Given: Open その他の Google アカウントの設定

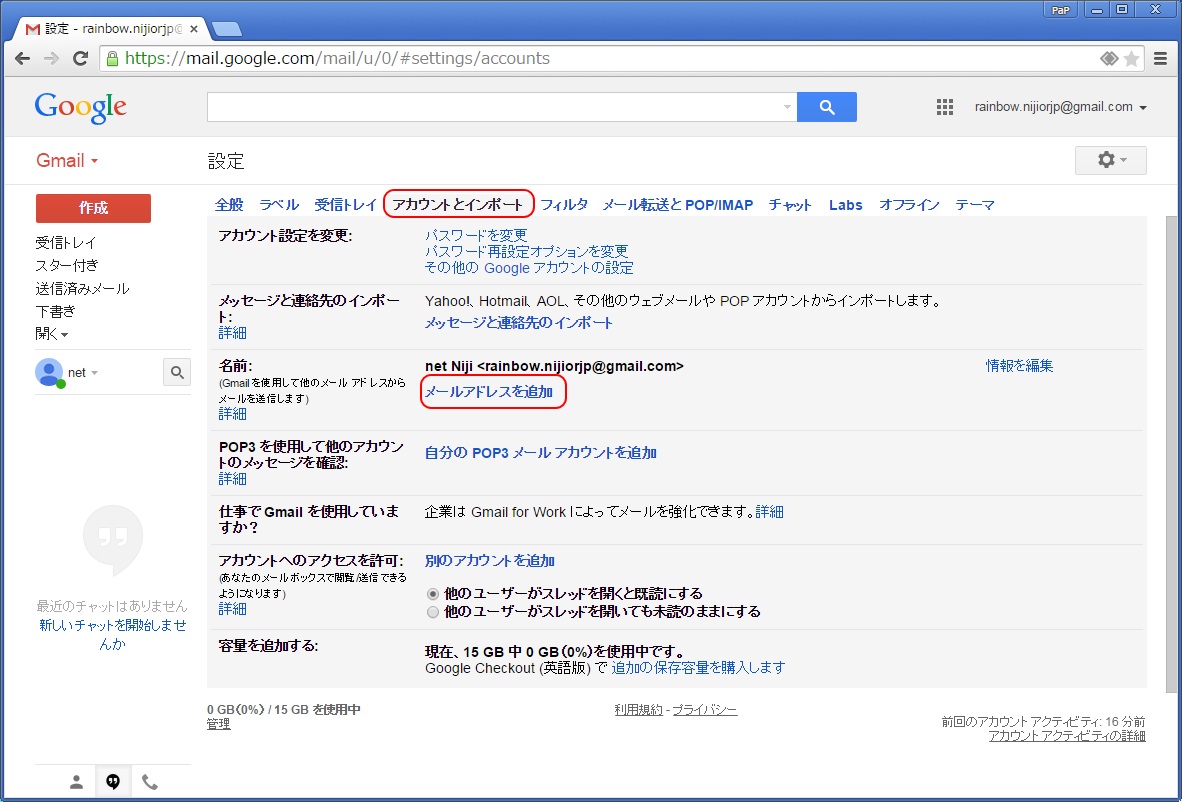Looking at the screenshot, I should point(529,268).
